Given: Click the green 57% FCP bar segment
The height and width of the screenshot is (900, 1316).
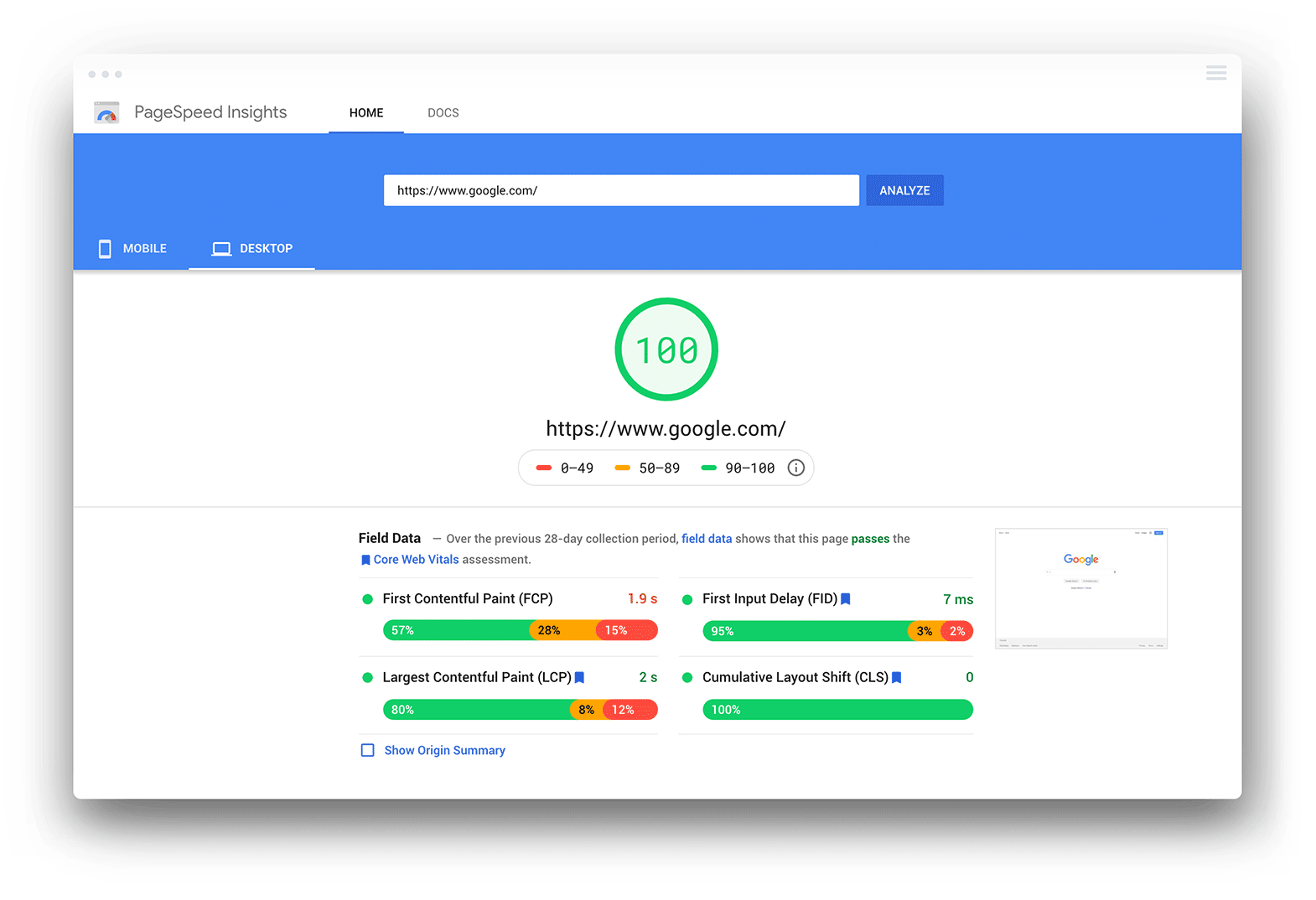Looking at the screenshot, I should click(457, 630).
